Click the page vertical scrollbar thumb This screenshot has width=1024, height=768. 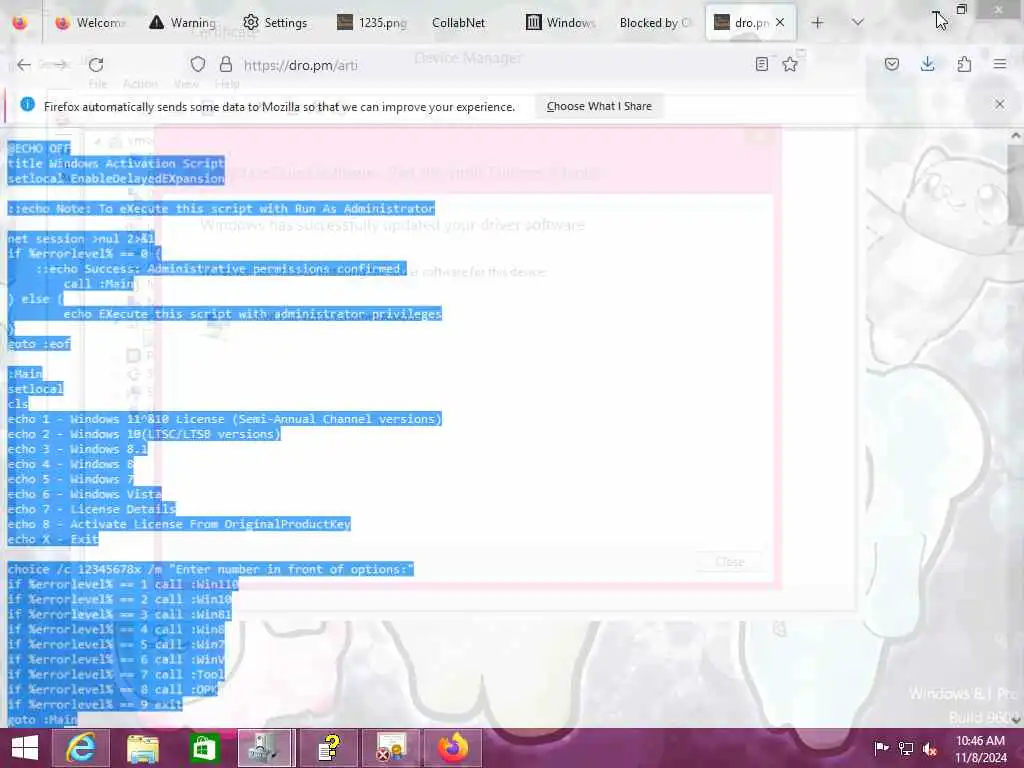[1015, 186]
